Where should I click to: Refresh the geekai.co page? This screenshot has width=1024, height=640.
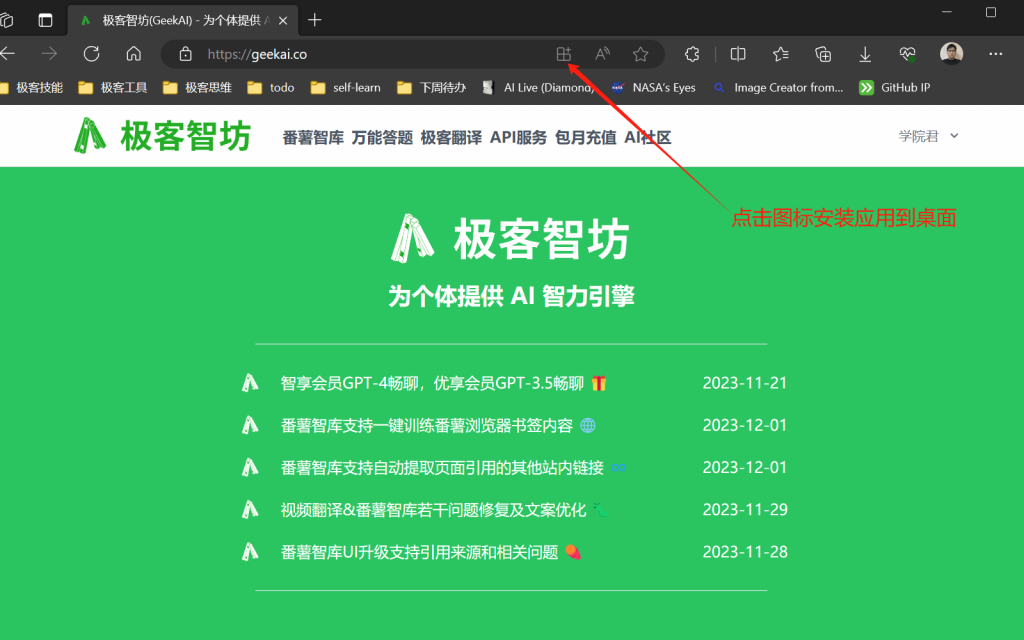[x=91, y=54]
